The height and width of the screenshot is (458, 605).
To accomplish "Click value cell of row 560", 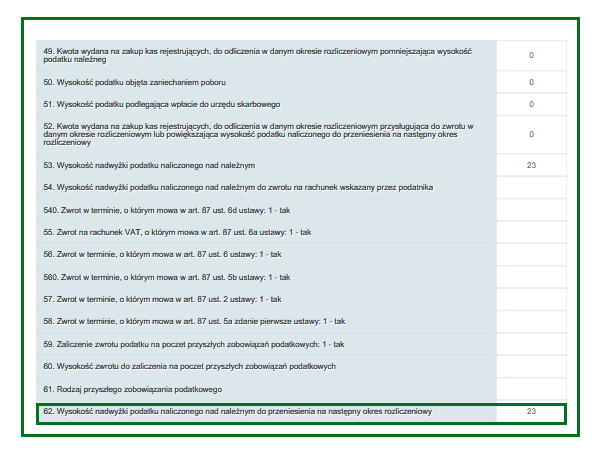I will point(531,277).
